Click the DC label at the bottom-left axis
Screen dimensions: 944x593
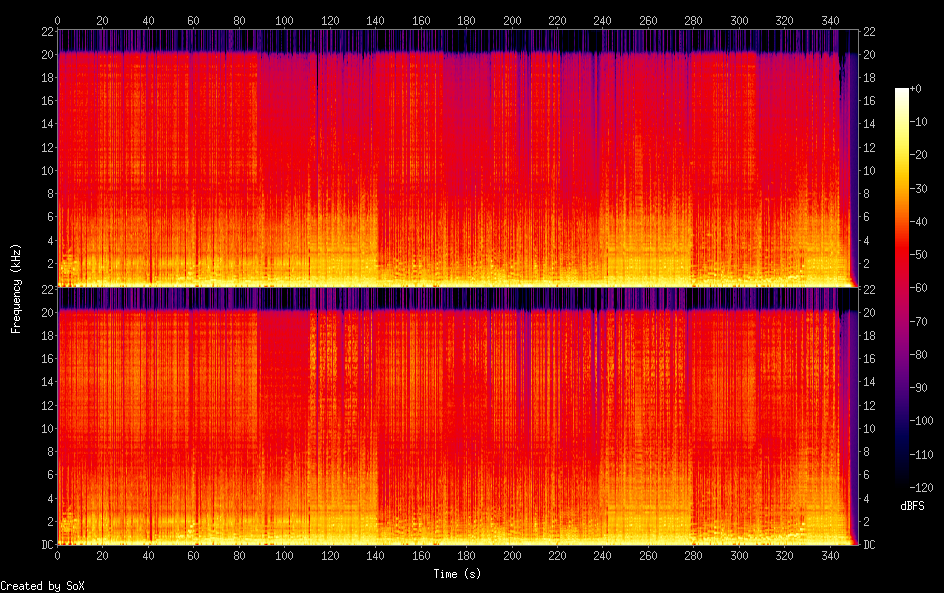[x=45, y=545]
